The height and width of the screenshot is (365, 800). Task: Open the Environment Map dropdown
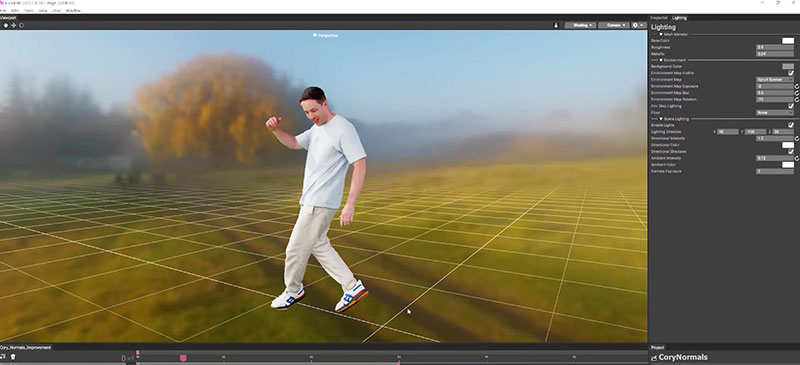[774, 80]
